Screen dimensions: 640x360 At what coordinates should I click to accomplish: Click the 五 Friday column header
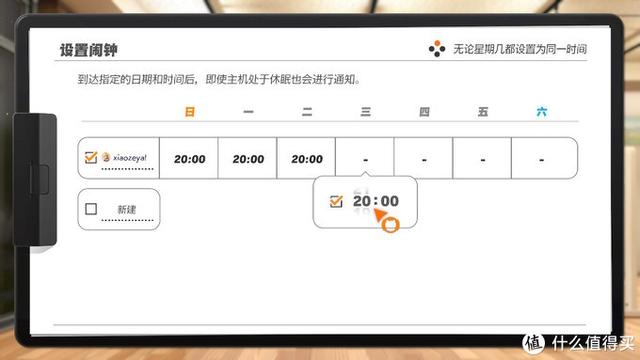tap(483, 112)
